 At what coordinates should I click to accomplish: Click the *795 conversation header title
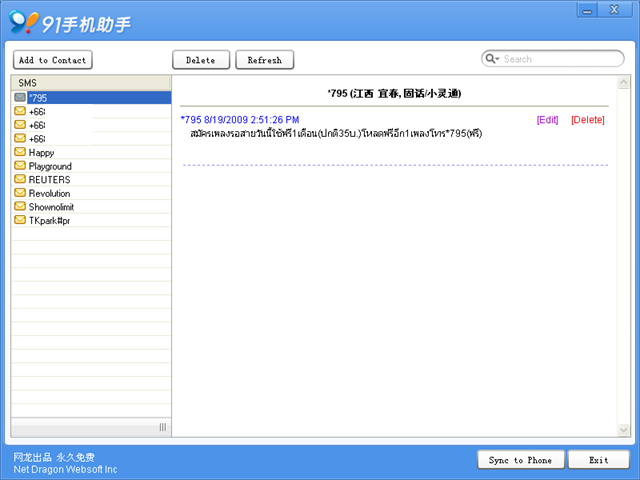[x=394, y=93]
